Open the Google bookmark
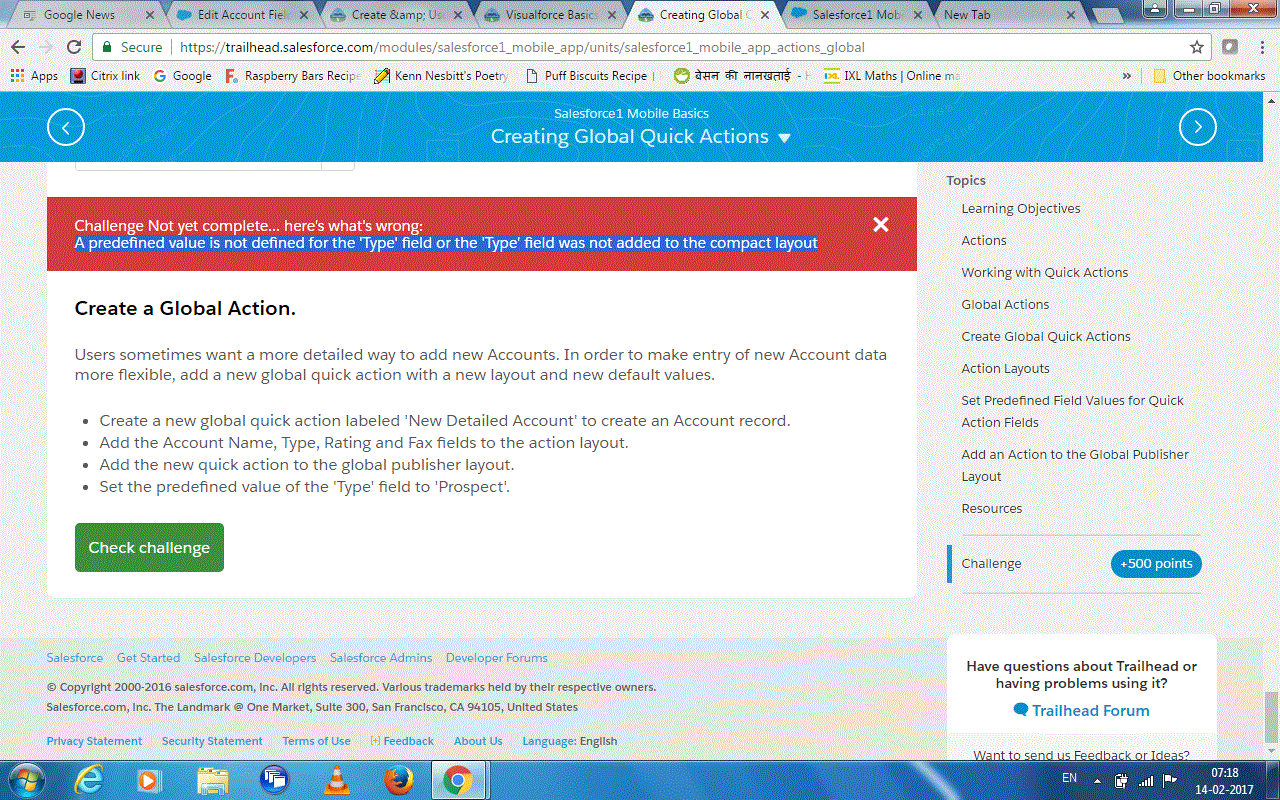Viewport: 1280px width, 800px height. 182,76
